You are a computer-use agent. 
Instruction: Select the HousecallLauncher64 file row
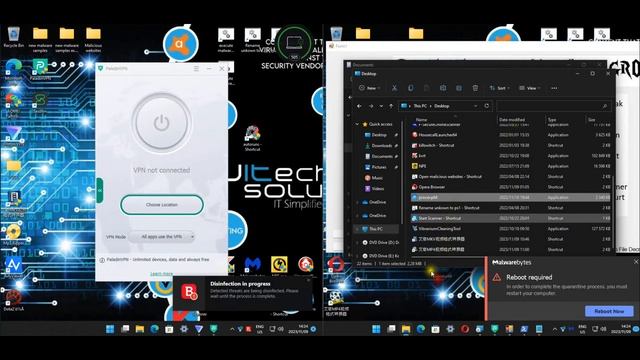(510, 135)
